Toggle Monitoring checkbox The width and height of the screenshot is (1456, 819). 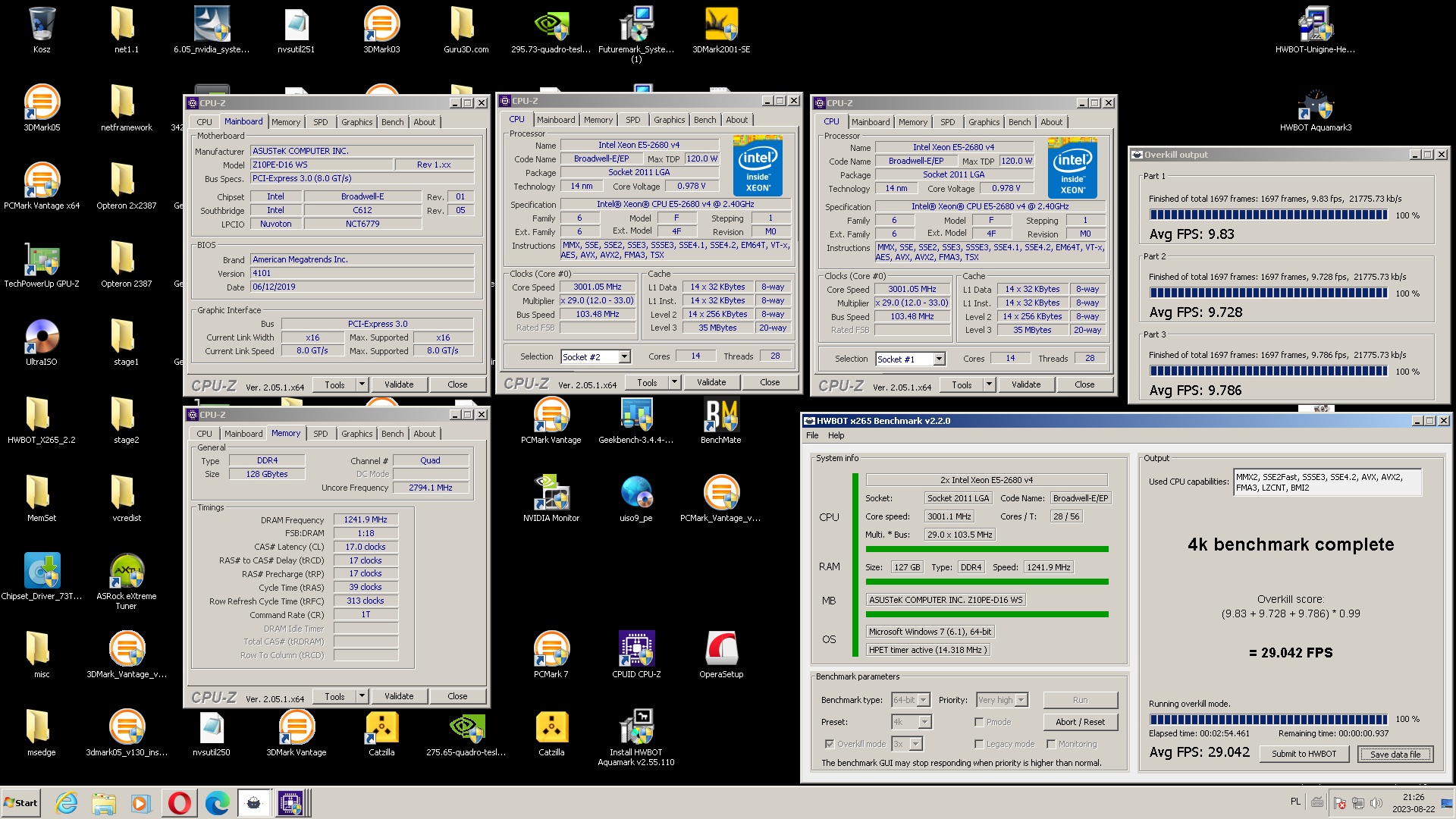[x=1051, y=744]
